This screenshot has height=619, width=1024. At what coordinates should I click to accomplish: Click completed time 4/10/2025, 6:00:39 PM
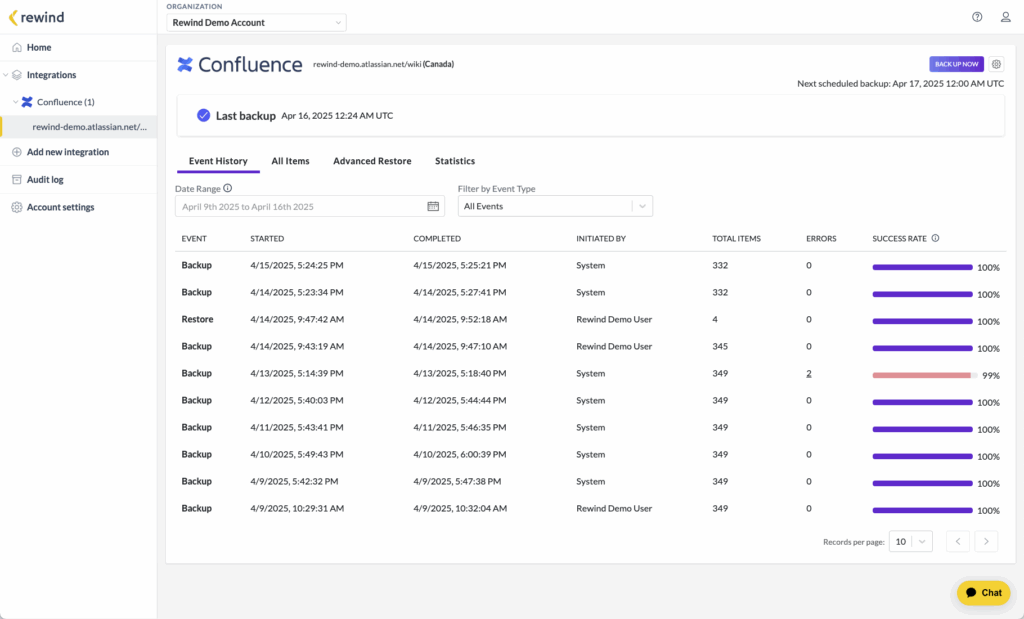pos(460,454)
